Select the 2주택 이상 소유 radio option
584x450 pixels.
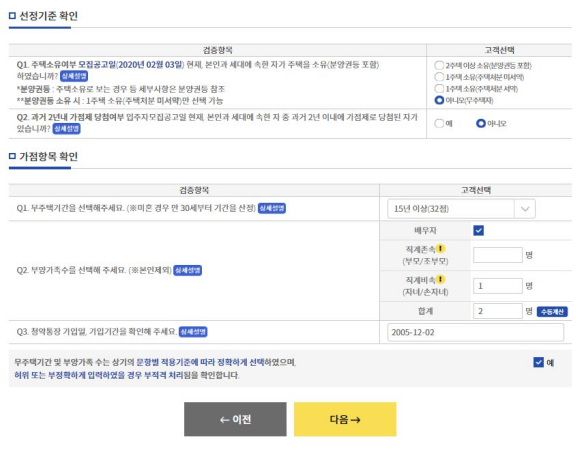click(x=439, y=66)
